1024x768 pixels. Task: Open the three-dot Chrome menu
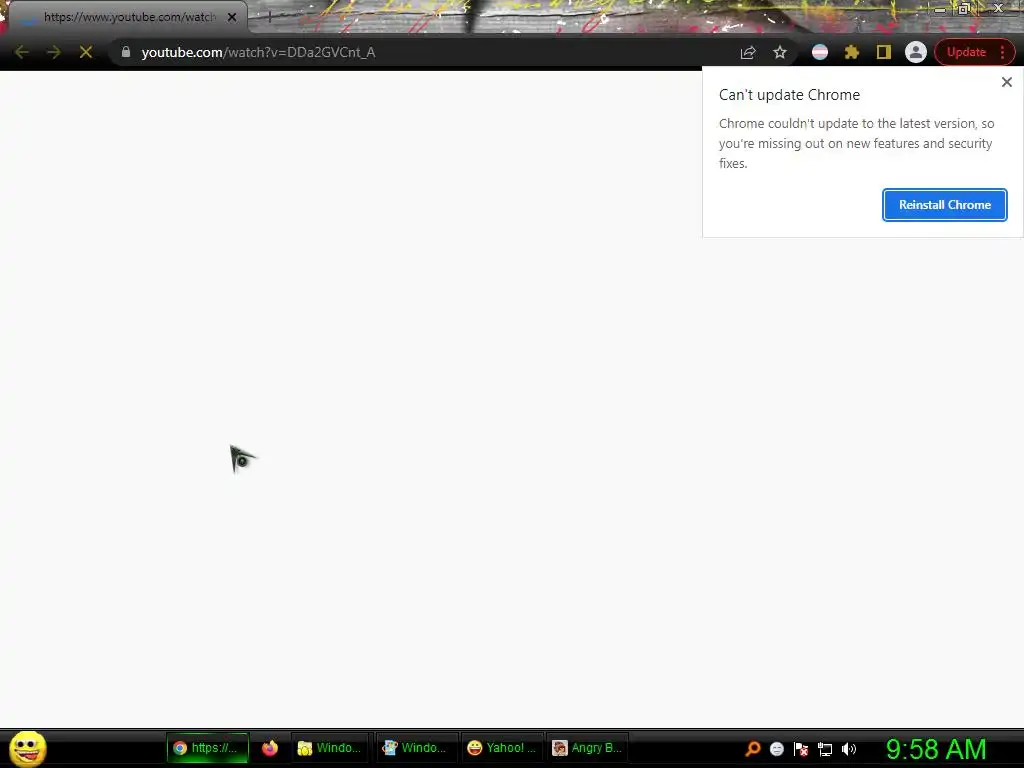[1002, 52]
